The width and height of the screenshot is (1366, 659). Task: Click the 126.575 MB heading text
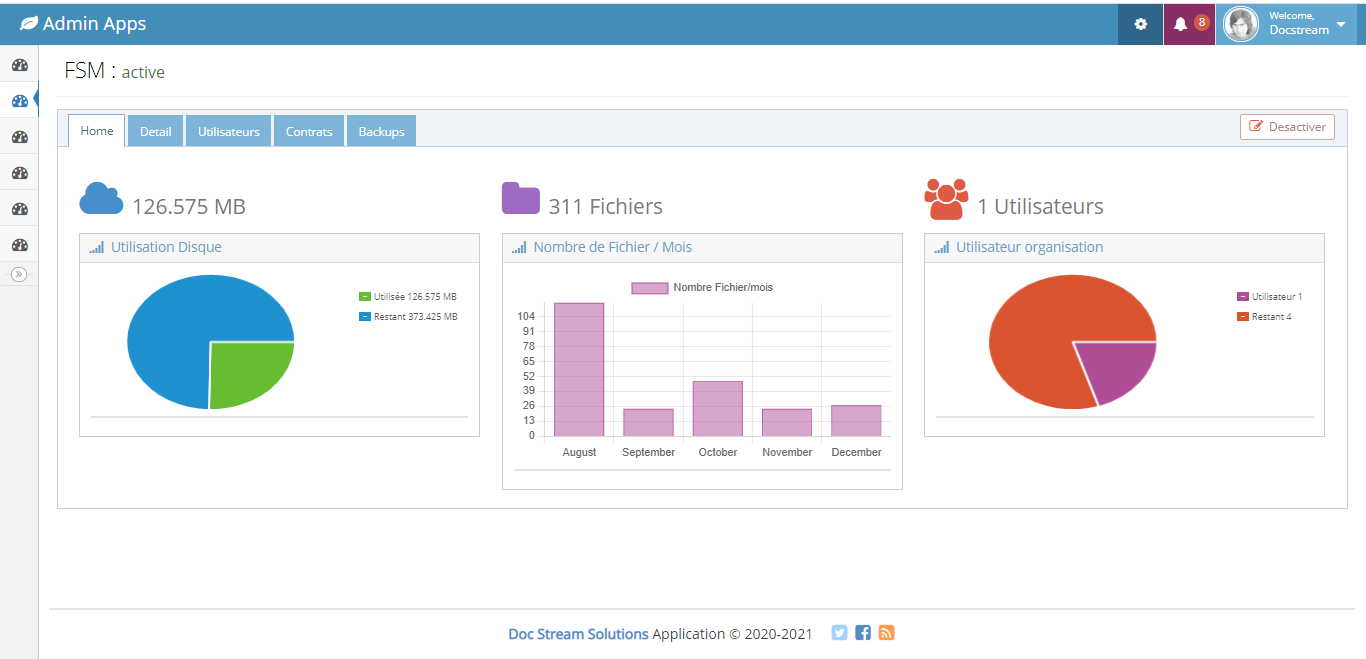pyautogui.click(x=189, y=207)
